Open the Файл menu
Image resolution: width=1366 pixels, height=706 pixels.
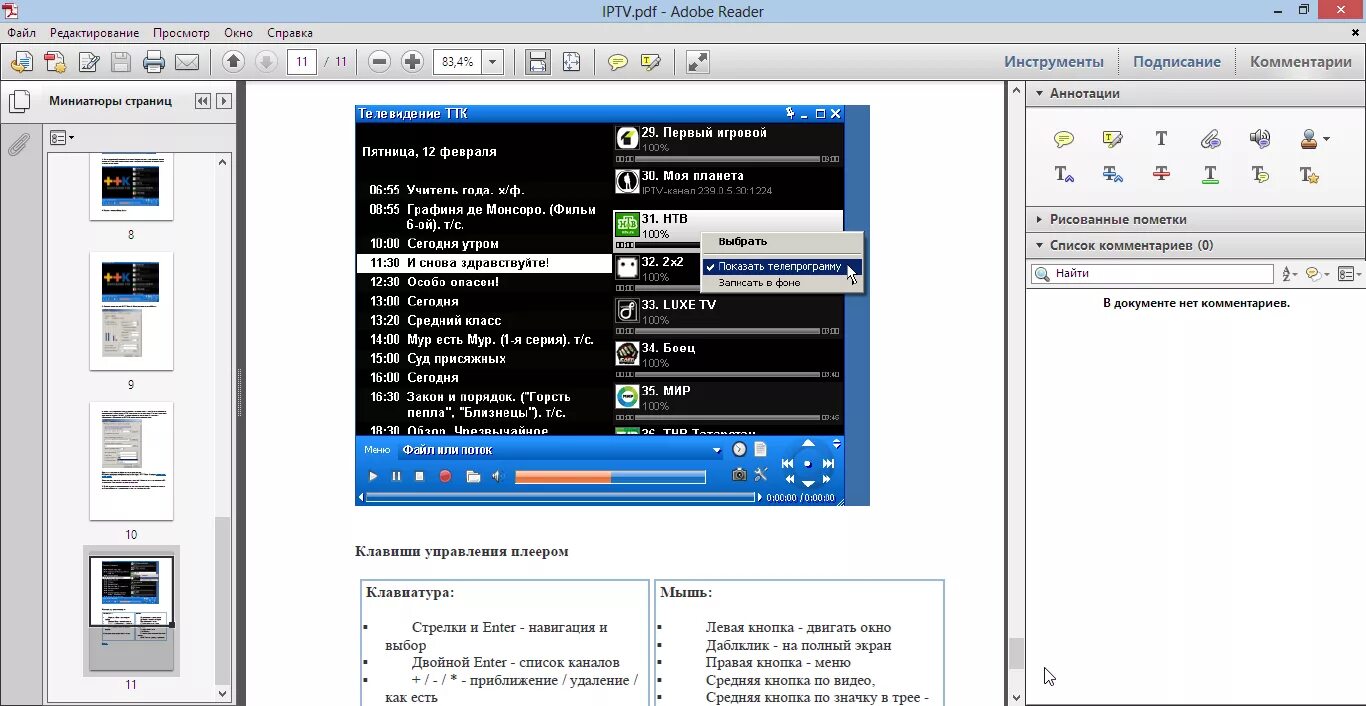click(x=22, y=33)
